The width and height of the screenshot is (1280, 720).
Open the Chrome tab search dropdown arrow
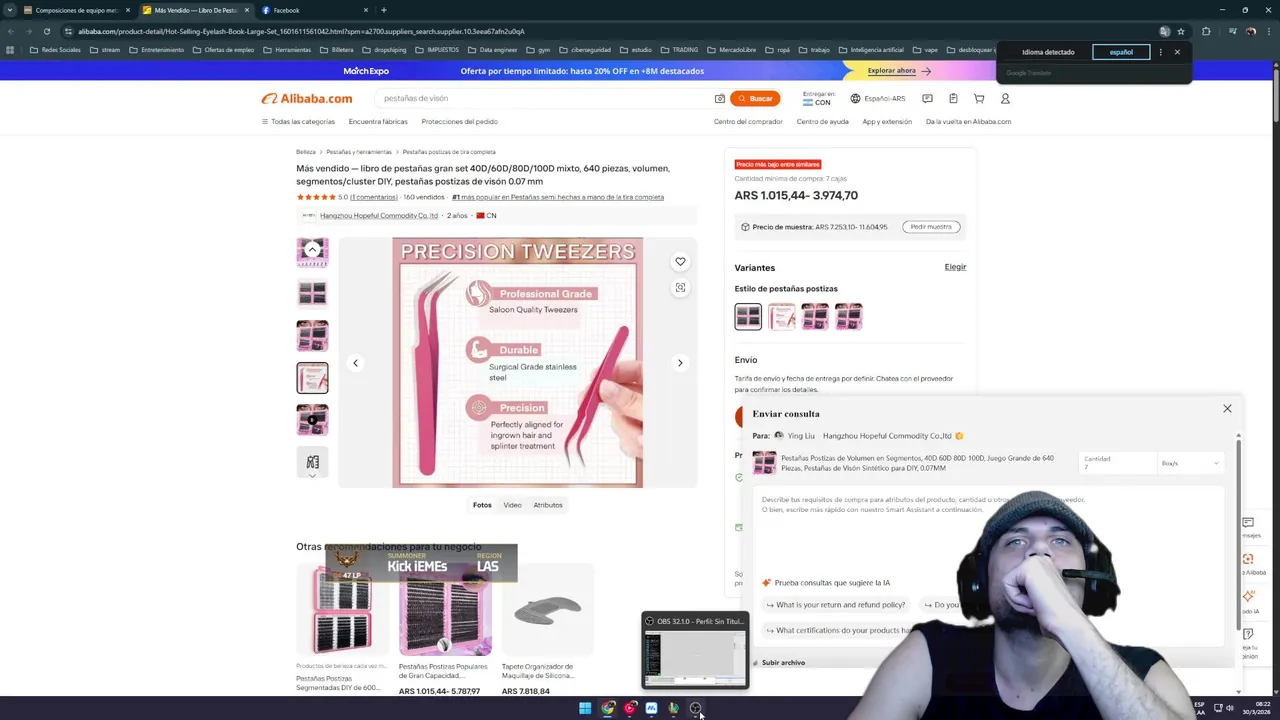click(10, 10)
